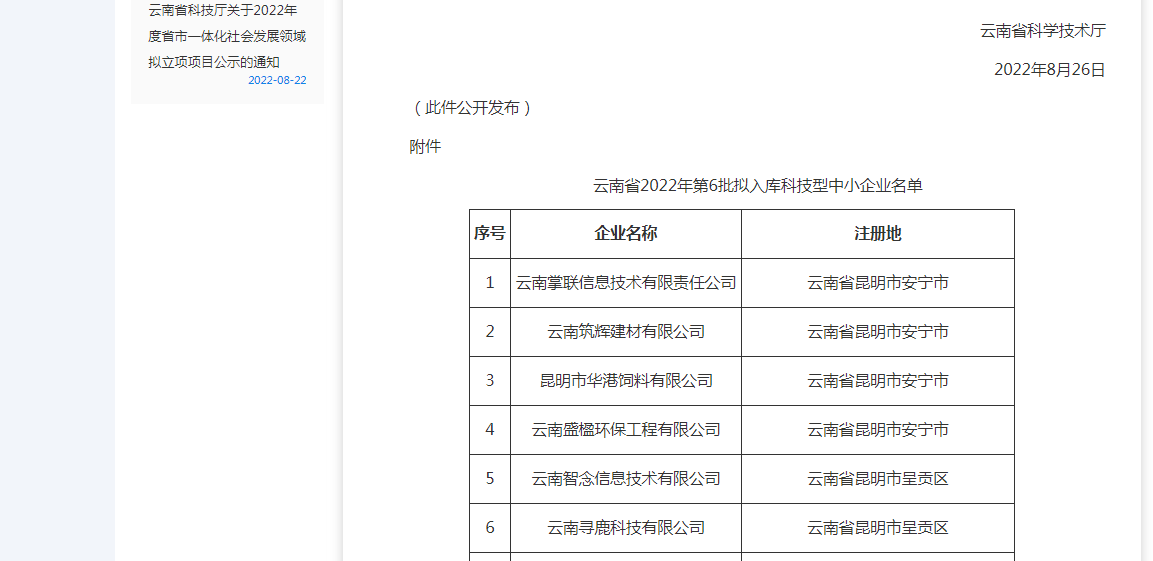Click the 注册地 cell for 昆明市华港饲料有限公司
Image resolution: width=1153 pixels, height=561 pixels.
[x=878, y=381]
